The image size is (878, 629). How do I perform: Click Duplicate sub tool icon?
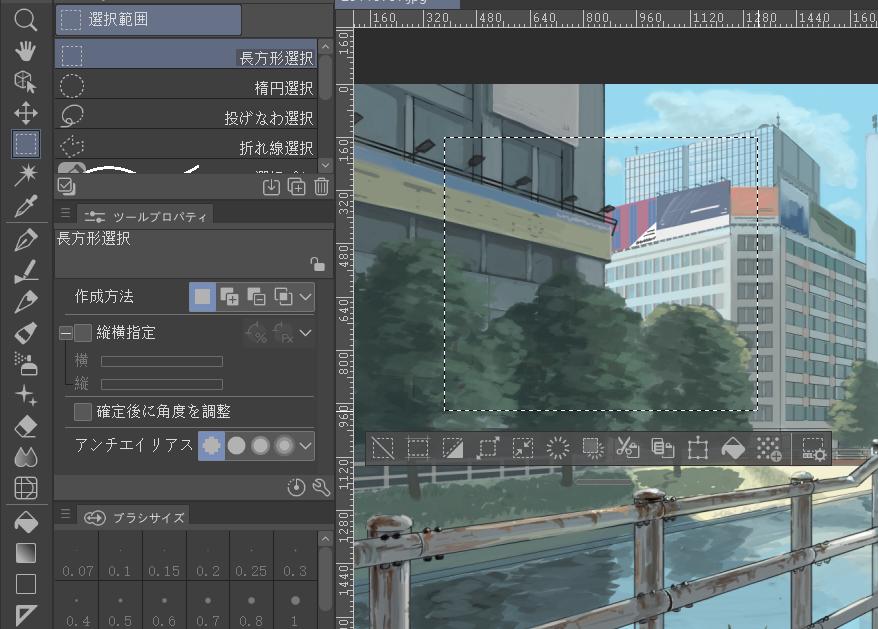click(296, 187)
